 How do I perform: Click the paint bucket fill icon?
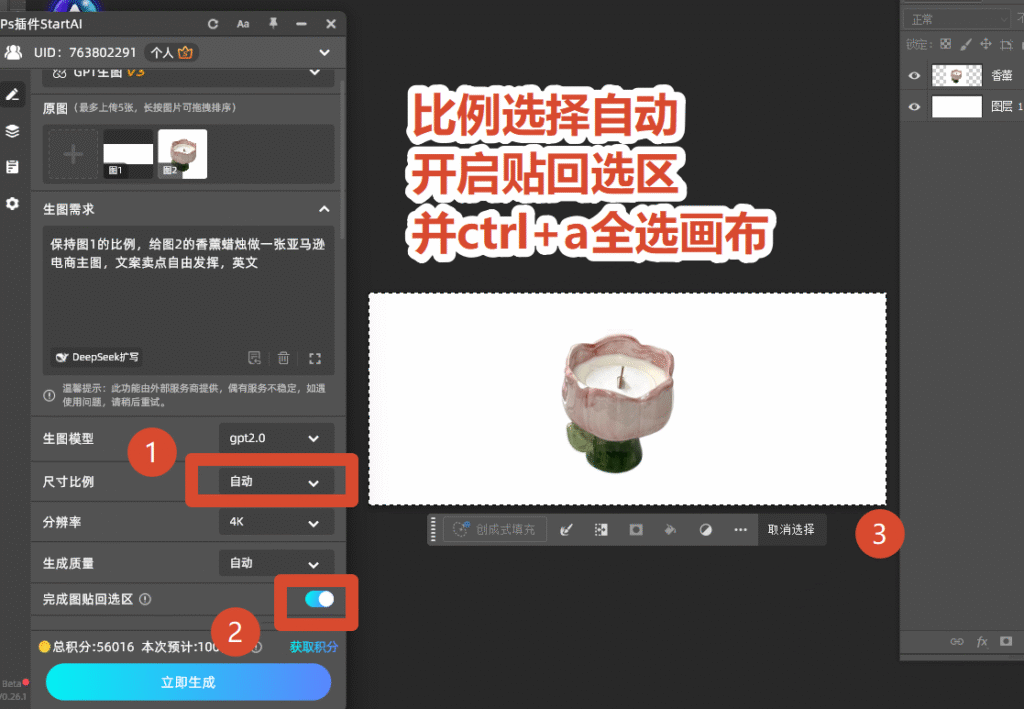pos(670,529)
